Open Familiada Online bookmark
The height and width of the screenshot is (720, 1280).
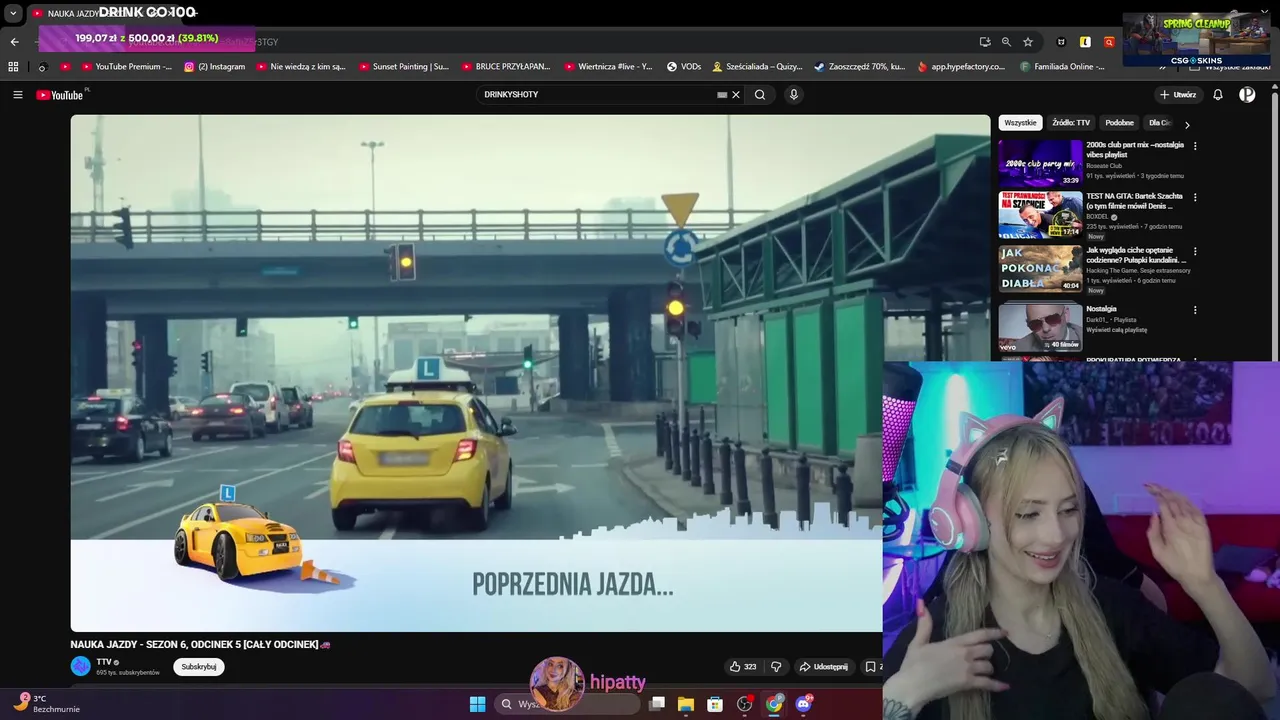1062,67
